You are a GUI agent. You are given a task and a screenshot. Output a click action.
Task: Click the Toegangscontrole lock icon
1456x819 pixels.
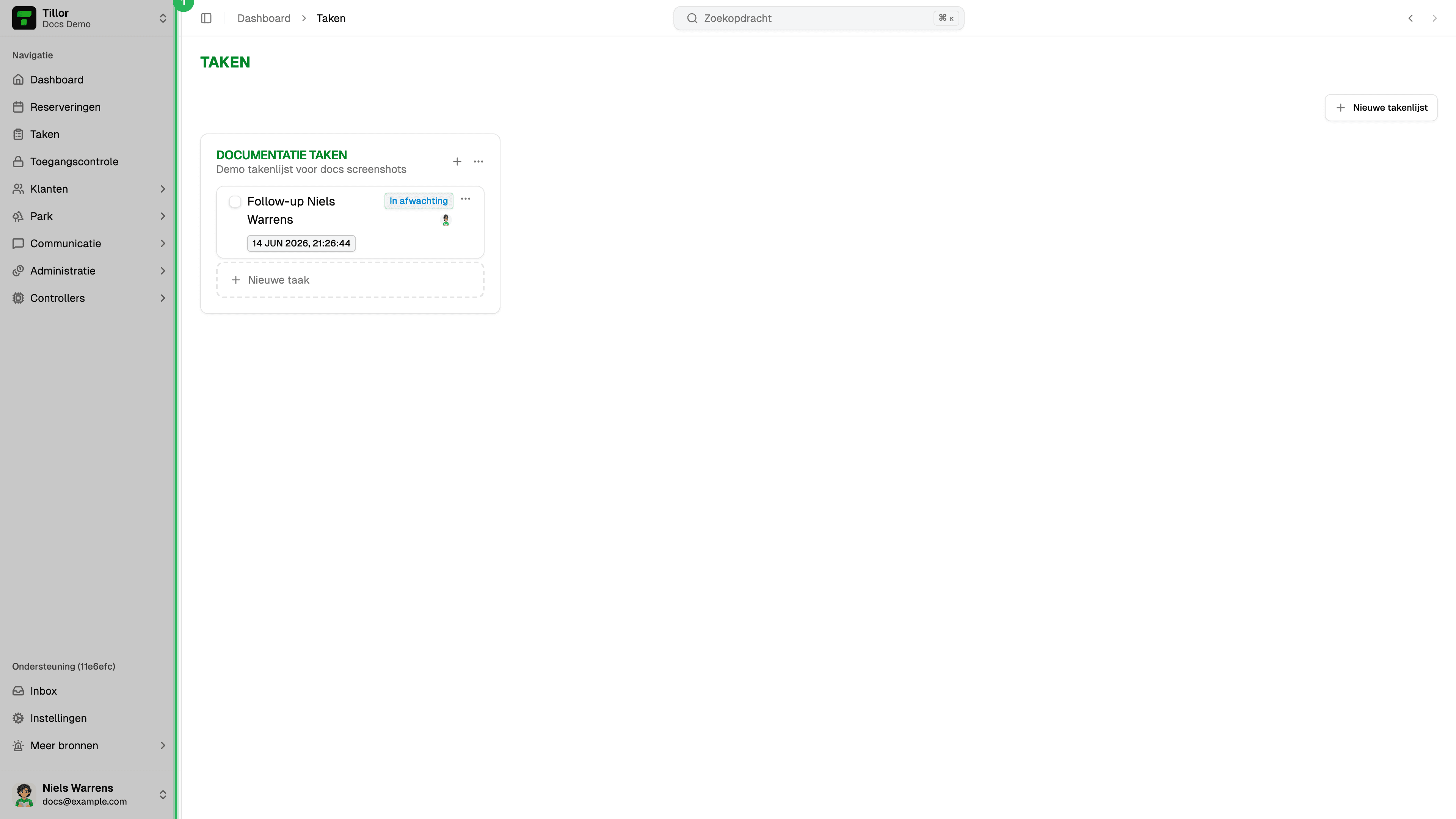tap(18, 162)
